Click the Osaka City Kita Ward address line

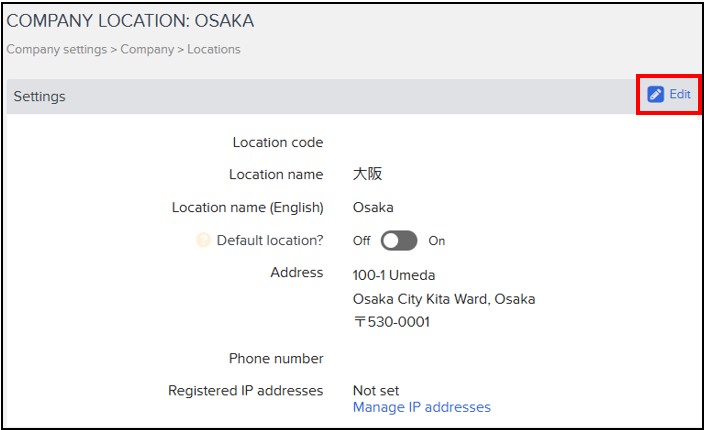[x=444, y=299]
